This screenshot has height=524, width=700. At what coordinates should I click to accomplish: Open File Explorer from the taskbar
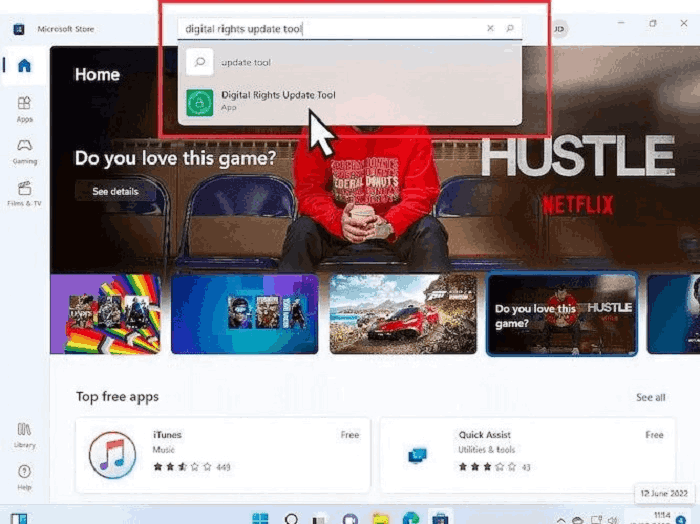point(380,519)
